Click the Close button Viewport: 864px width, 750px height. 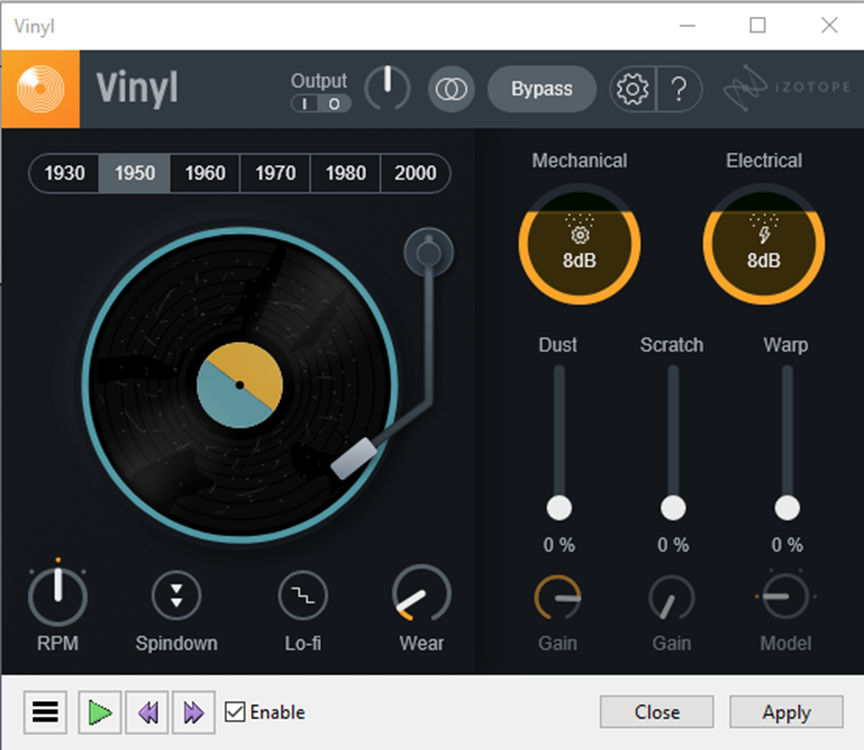tap(657, 712)
